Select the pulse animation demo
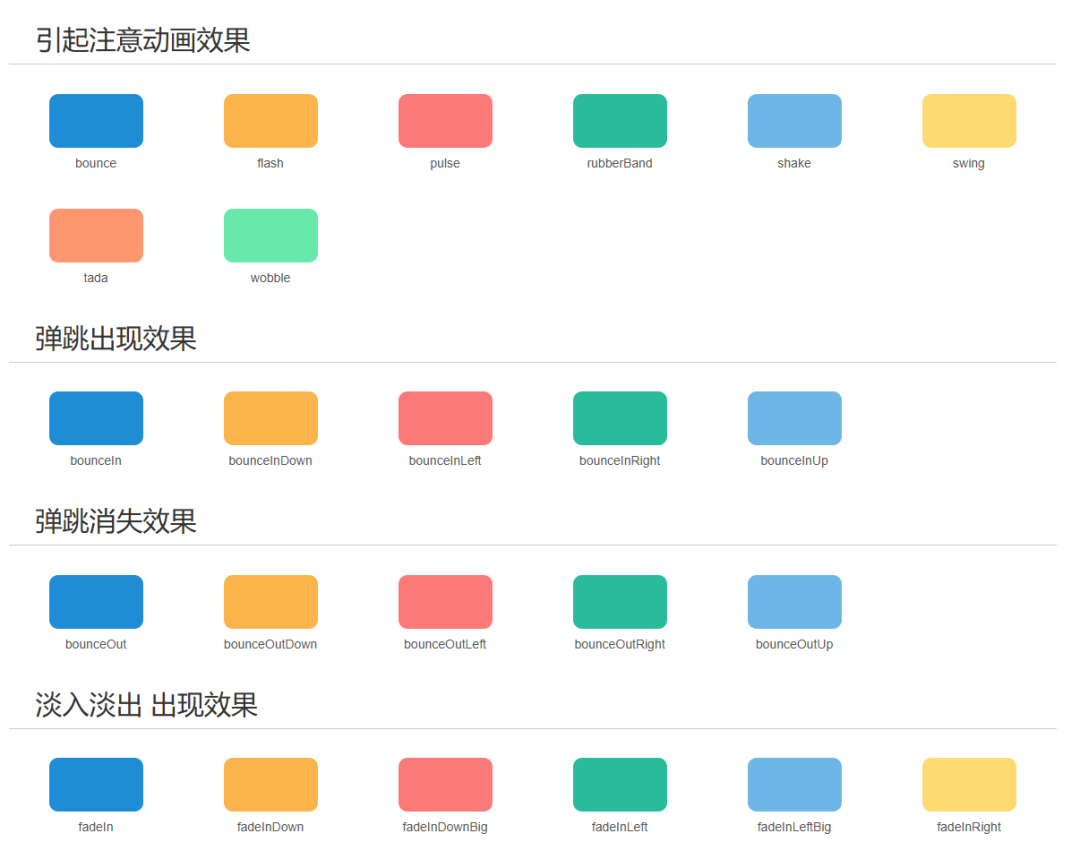The height and width of the screenshot is (842, 1080). pyautogui.click(x=445, y=119)
